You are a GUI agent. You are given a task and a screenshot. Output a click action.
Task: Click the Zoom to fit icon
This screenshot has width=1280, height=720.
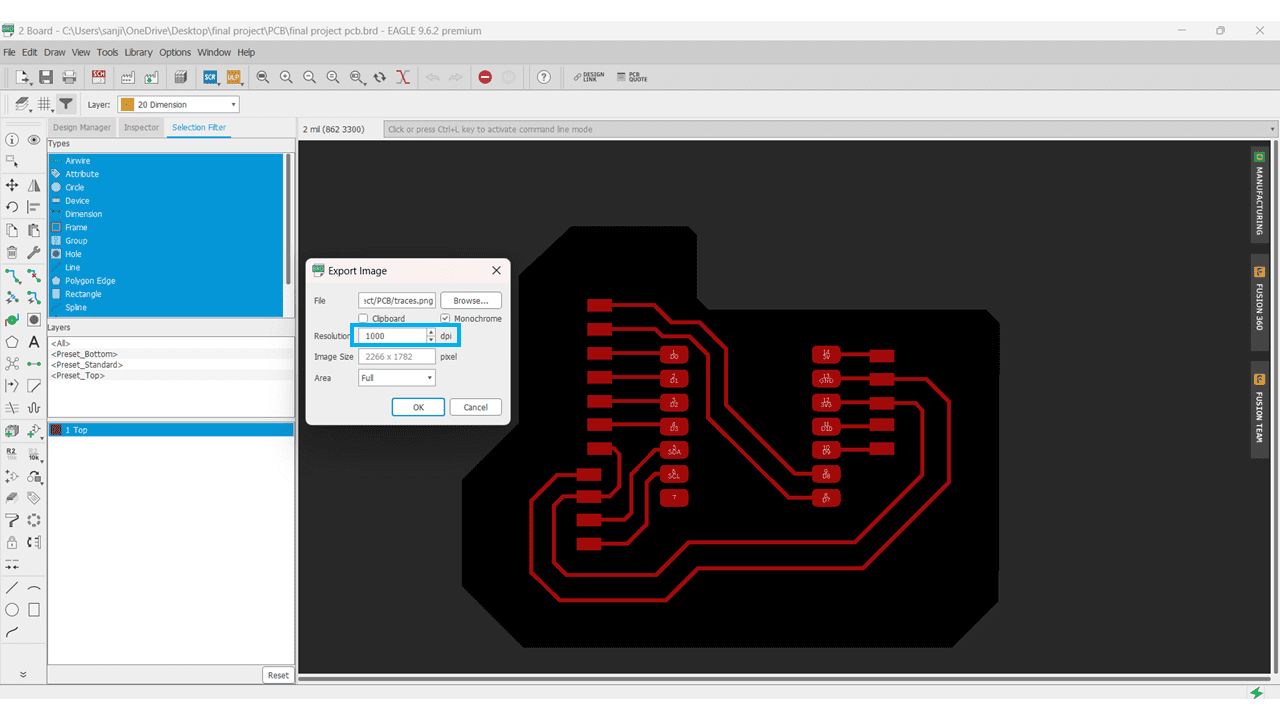pos(263,77)
